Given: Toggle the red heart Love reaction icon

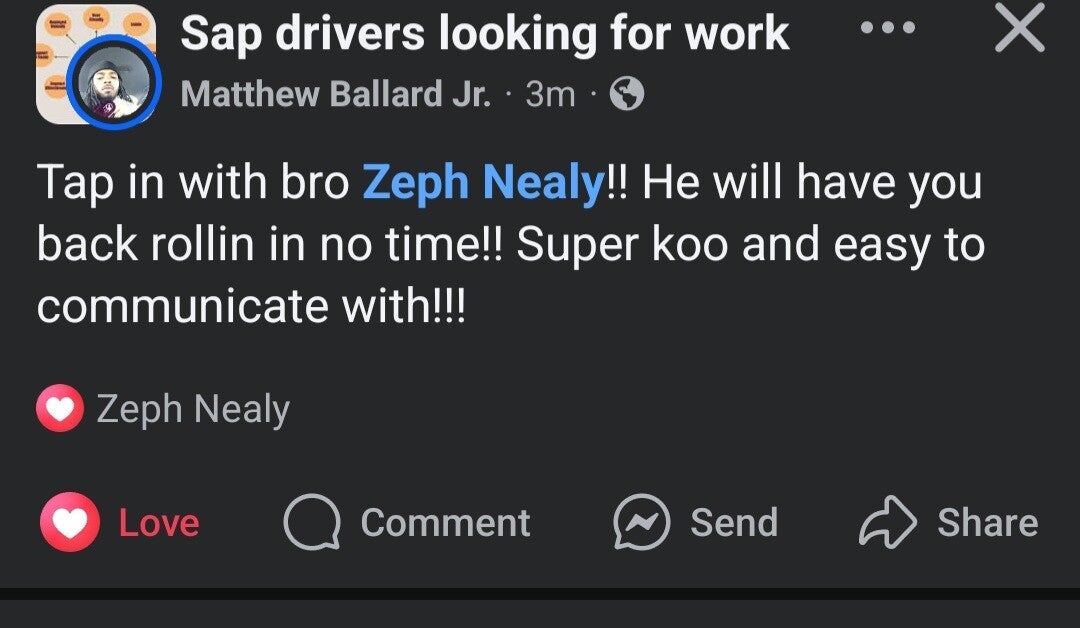Looking at the screenshot, I should (x=69, y=523).
